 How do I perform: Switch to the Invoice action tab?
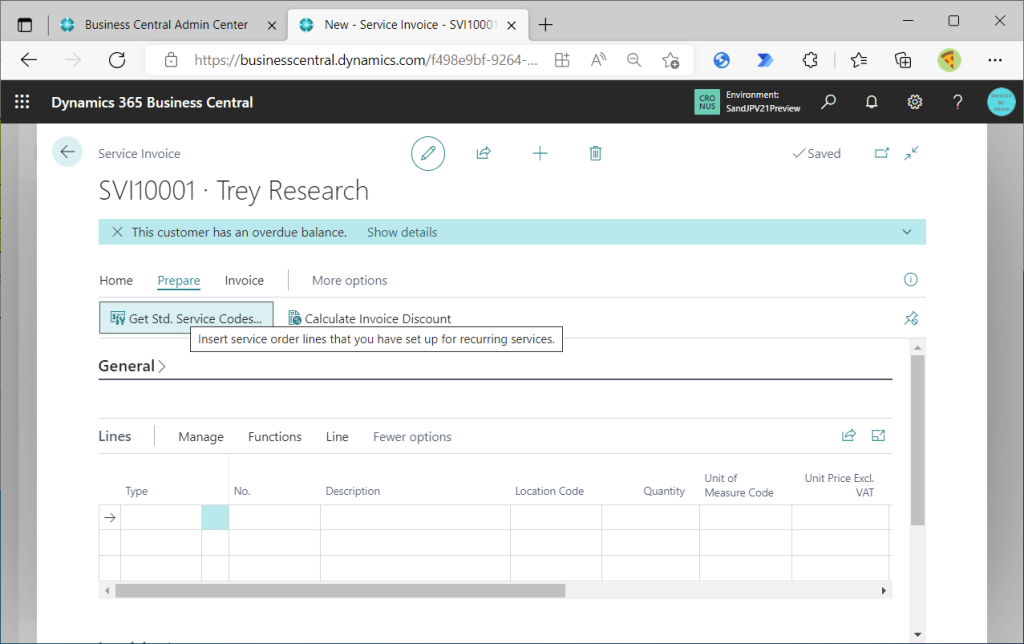pos(244,280)
